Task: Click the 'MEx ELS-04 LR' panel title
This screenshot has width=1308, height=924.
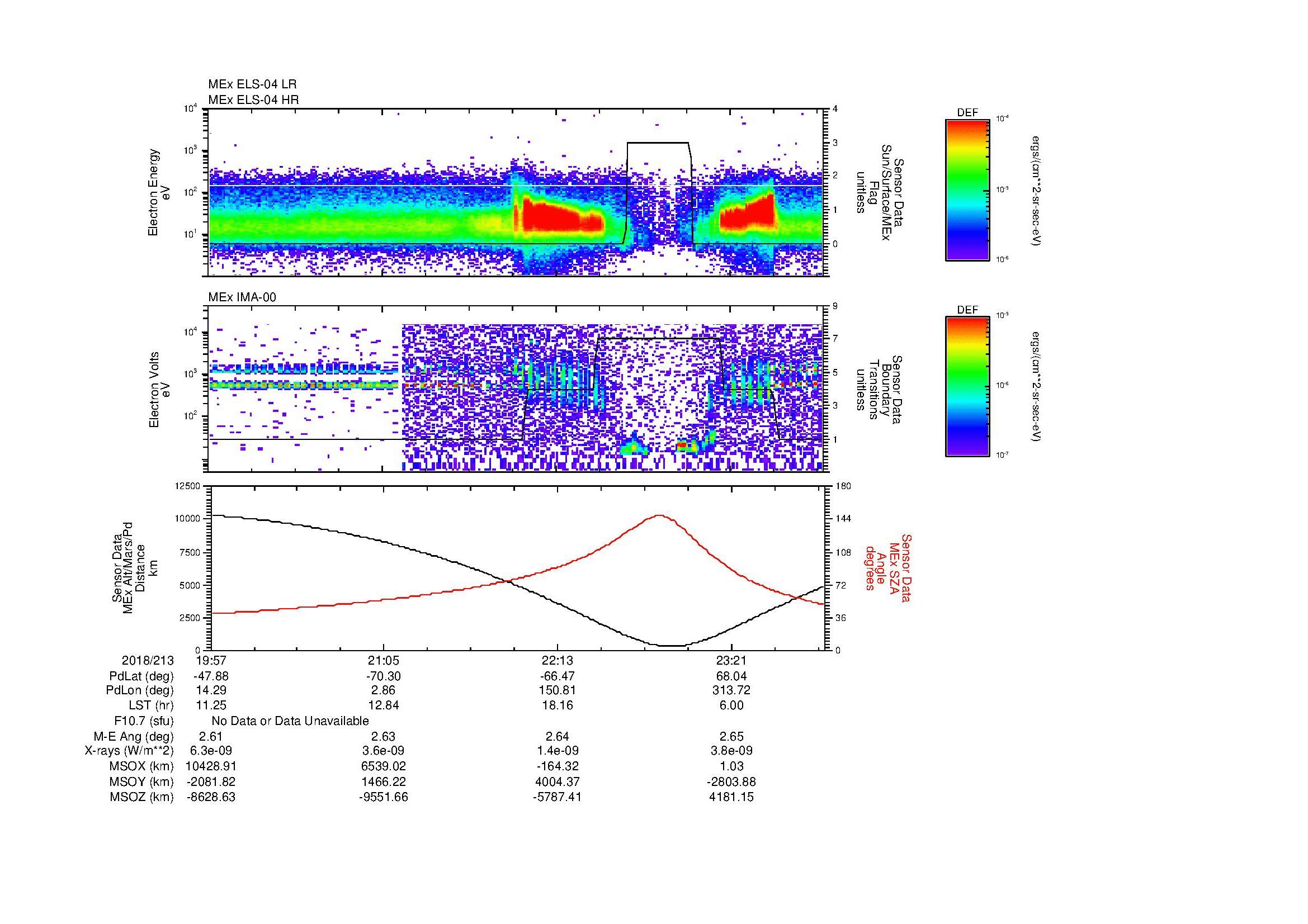Action: [252, 84]
